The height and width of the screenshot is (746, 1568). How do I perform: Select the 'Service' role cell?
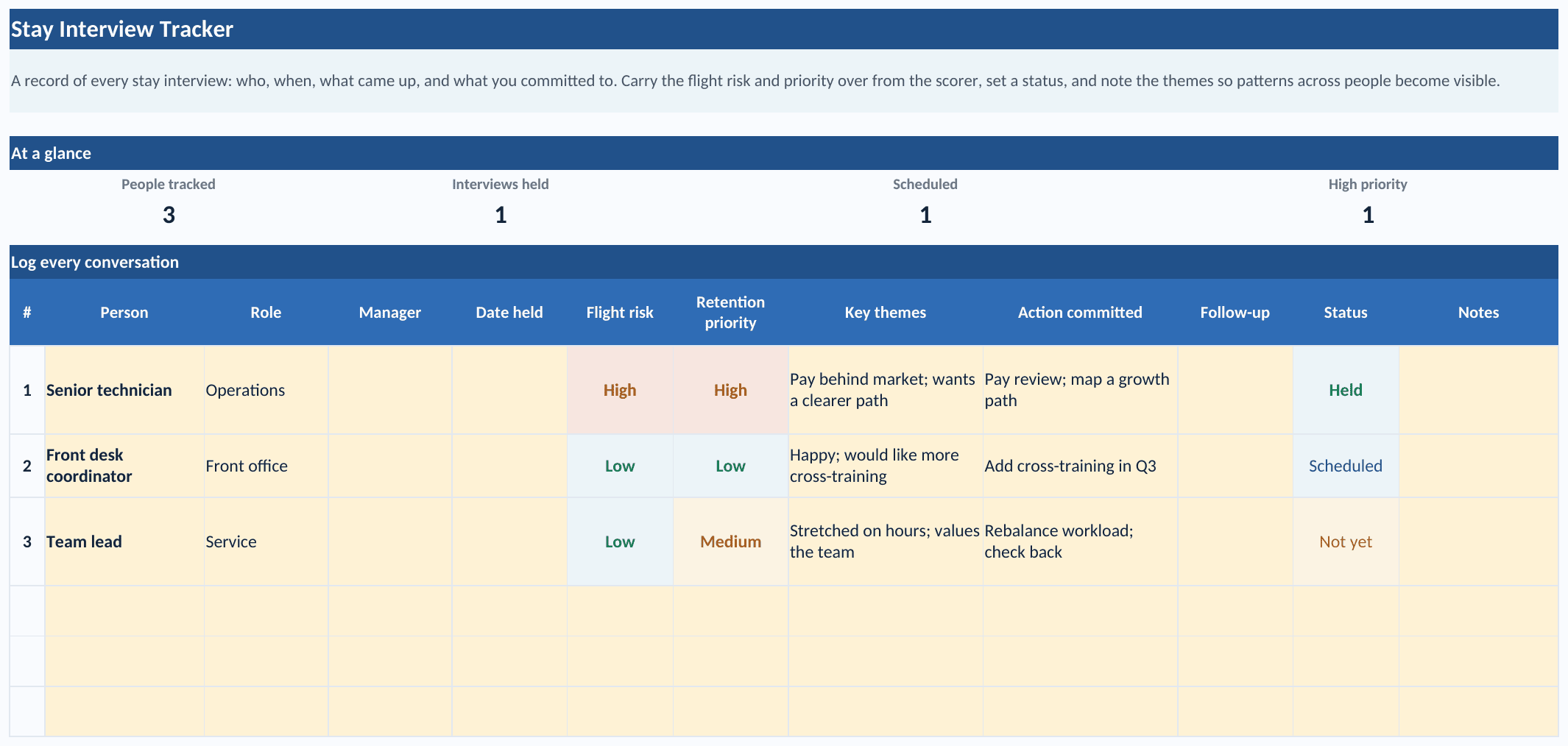coord(266,541)
